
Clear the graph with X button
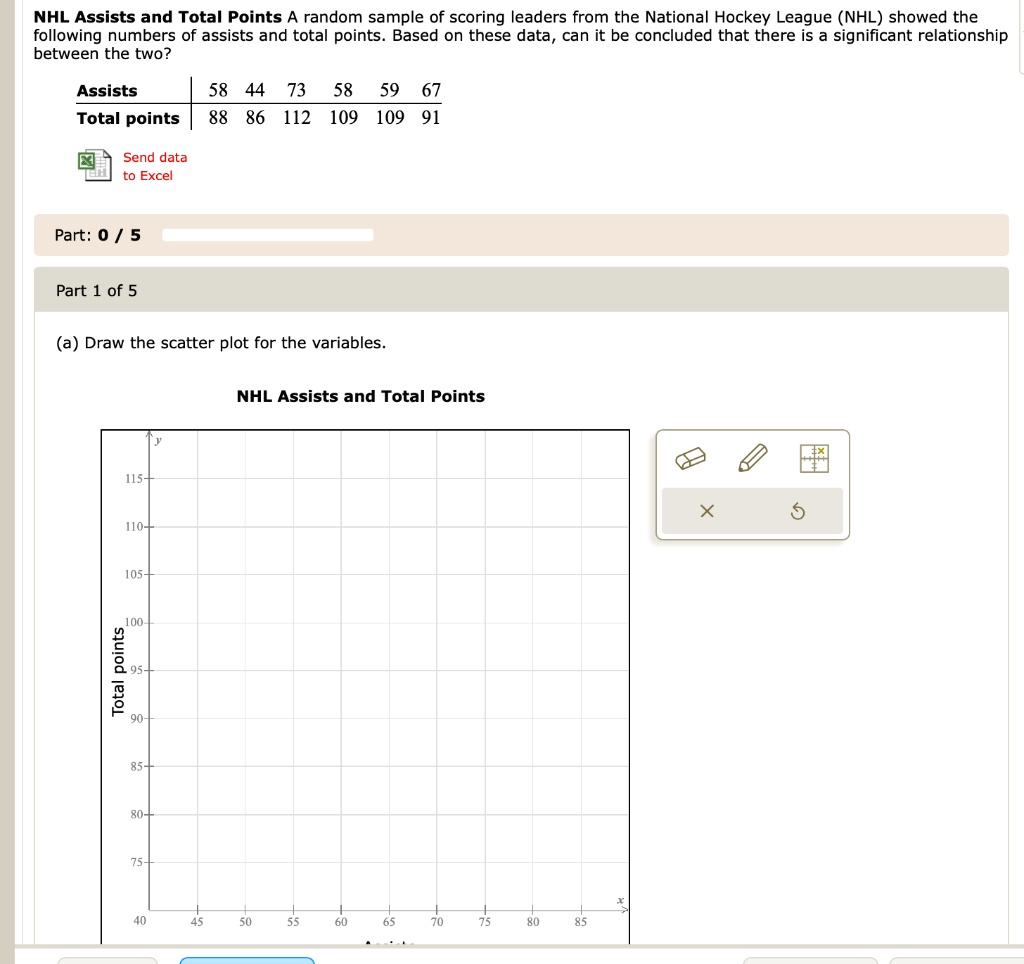[707, 512]
